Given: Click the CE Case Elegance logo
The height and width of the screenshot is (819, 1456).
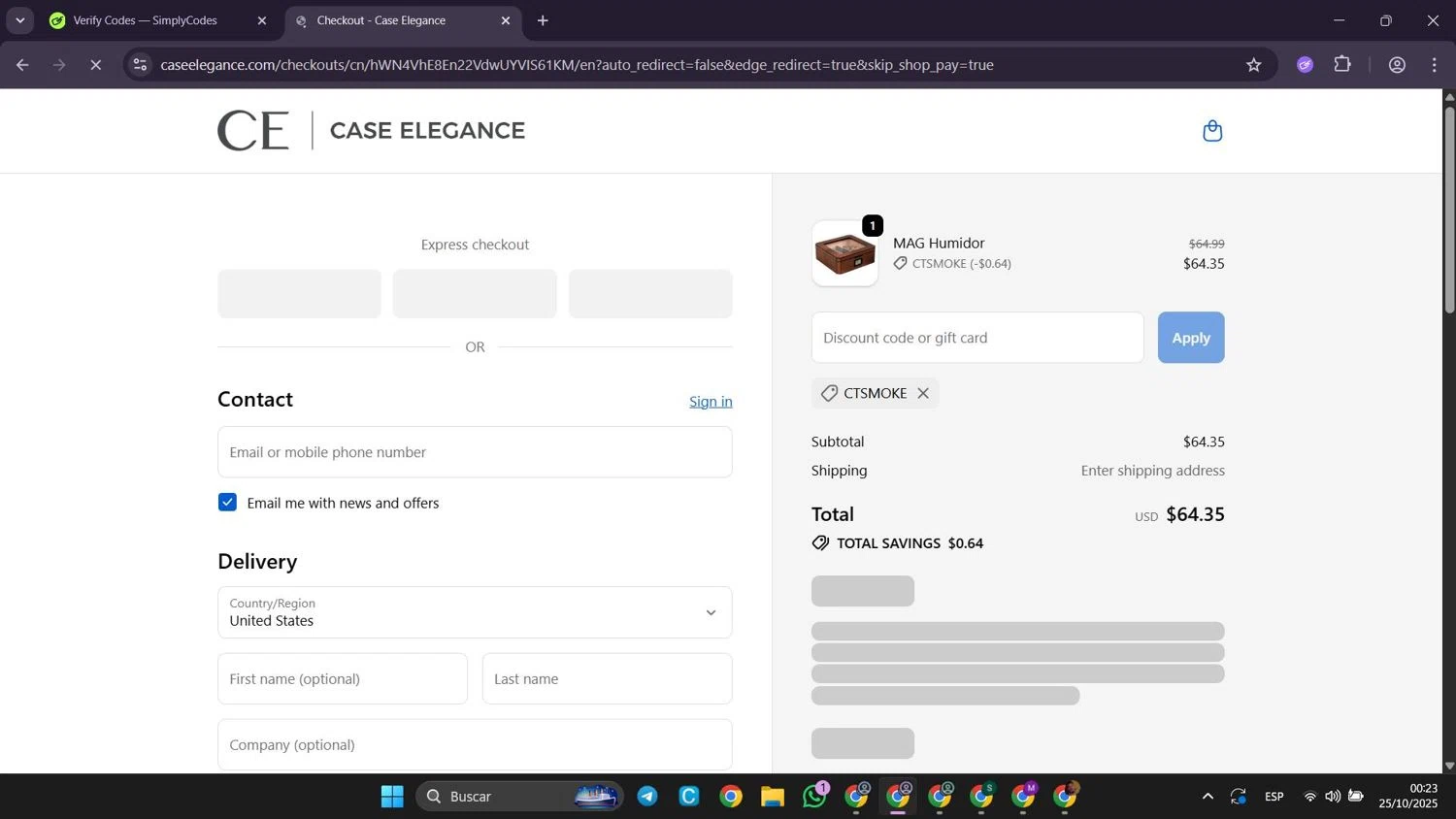Looking at the screenshot, I should click(x=371, y=130).
